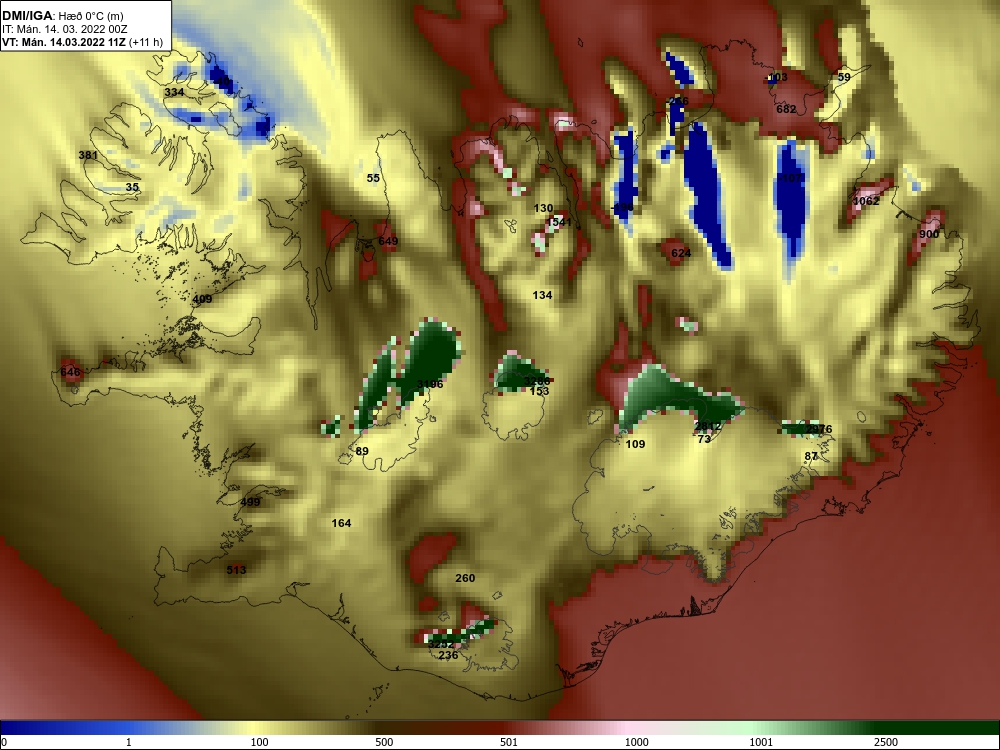Click the map value 236
This screenshot has height=750, width=1000.
[448, 655]
